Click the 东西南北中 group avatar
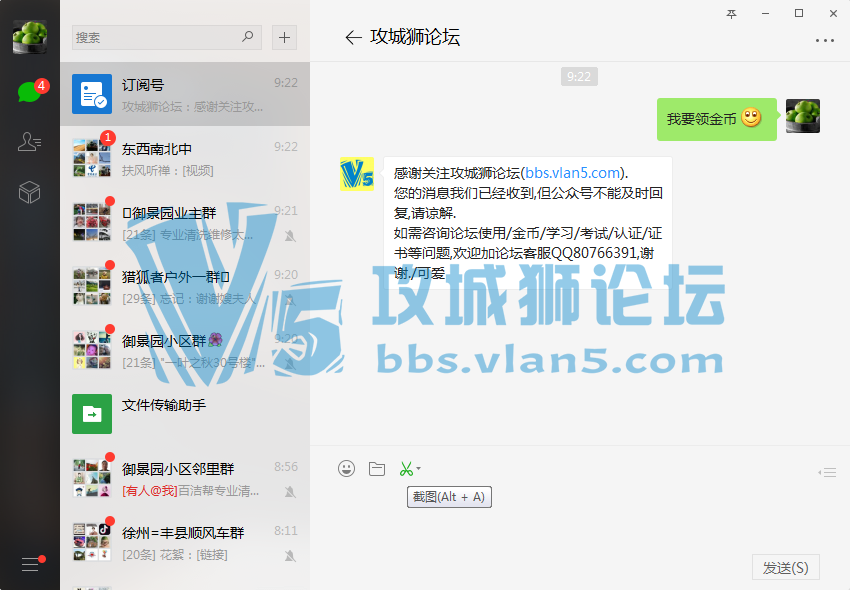Screen dimensions: 850x590 tap(92, 158)
